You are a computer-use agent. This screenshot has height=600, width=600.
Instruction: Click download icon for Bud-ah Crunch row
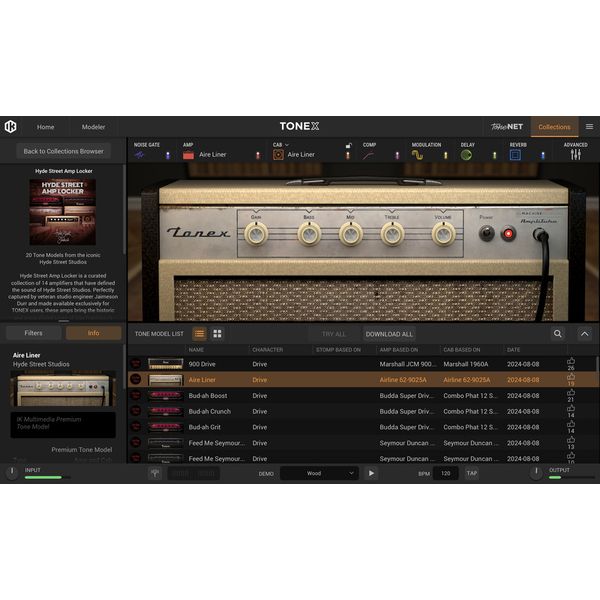[x=135, y=411]
